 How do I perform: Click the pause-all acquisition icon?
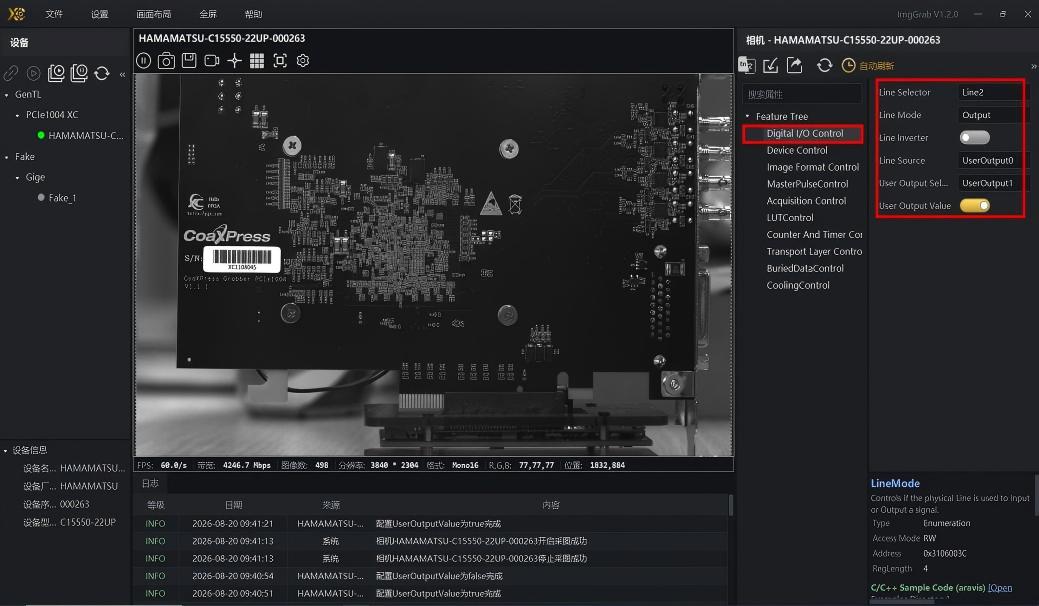click(79, 73)
